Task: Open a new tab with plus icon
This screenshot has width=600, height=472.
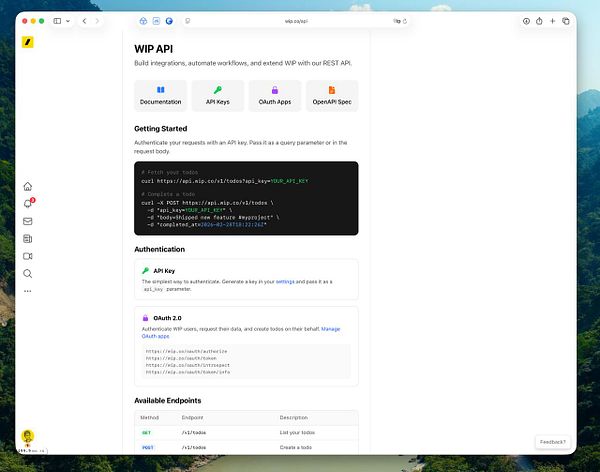Action: coord(553,21)
